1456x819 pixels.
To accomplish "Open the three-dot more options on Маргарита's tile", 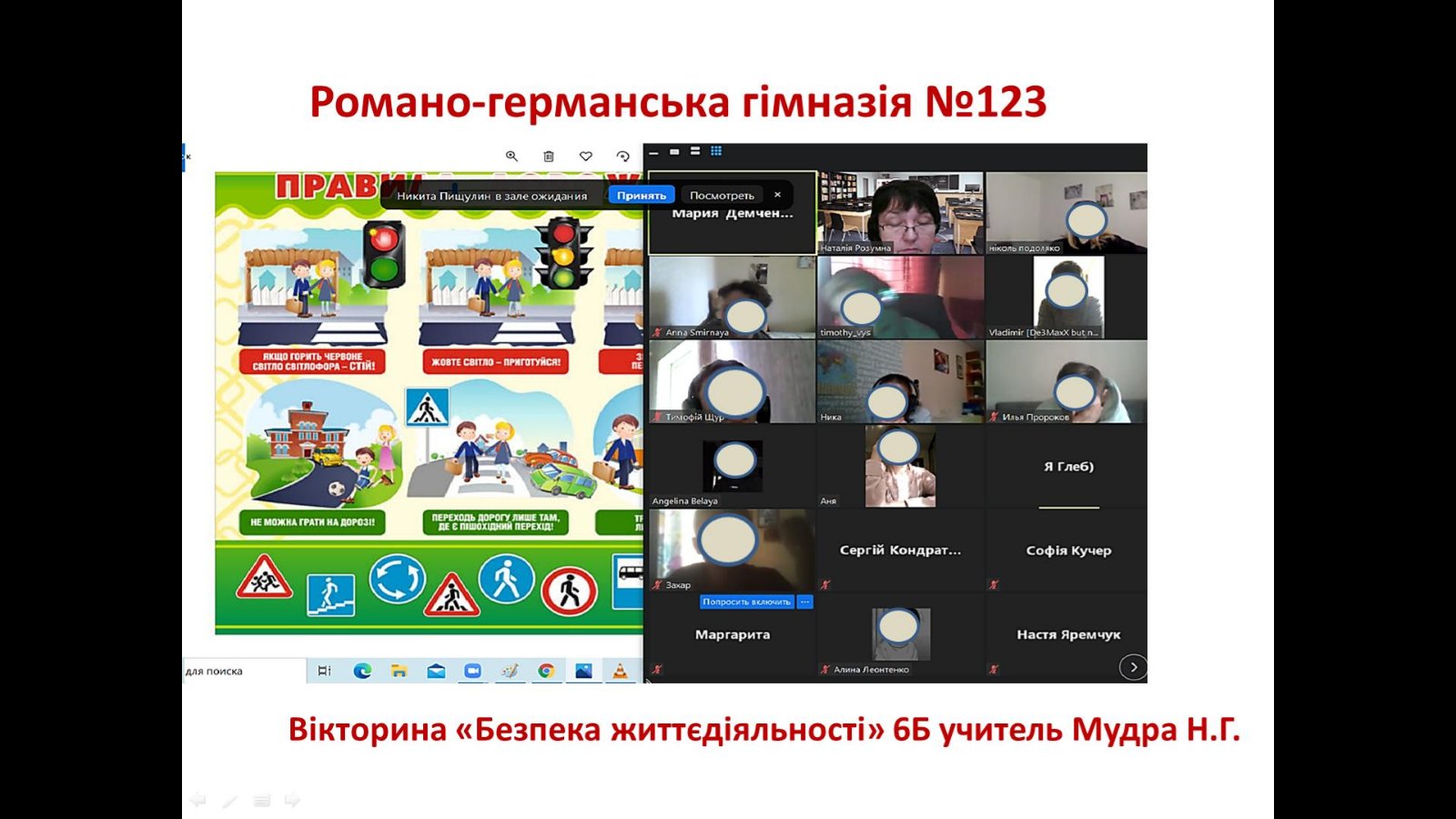I will pos(805,602).
